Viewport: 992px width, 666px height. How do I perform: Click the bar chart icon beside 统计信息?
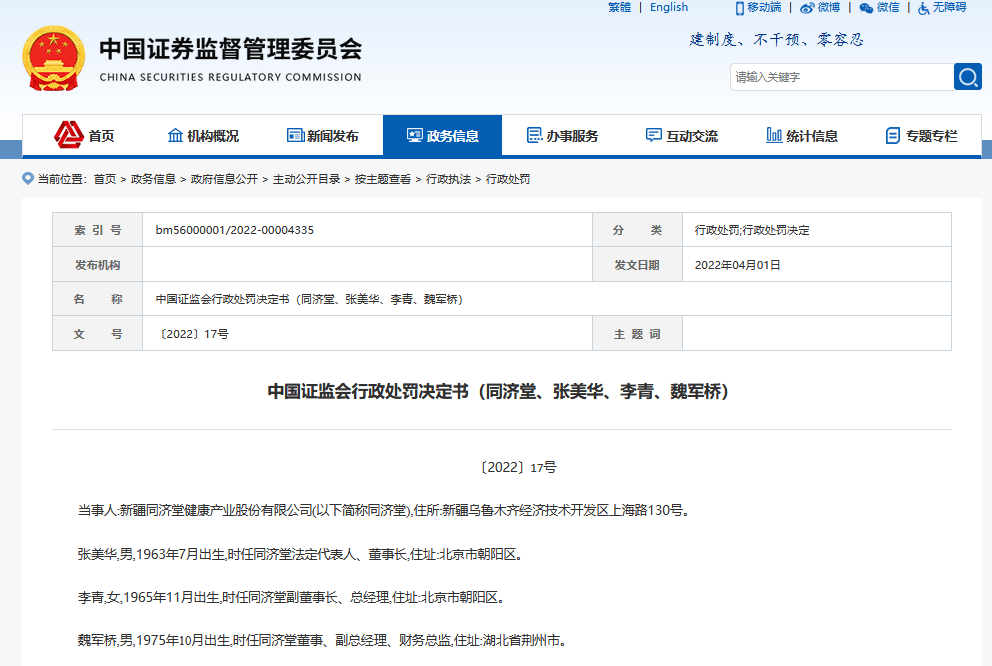click(x=774, y=135)
